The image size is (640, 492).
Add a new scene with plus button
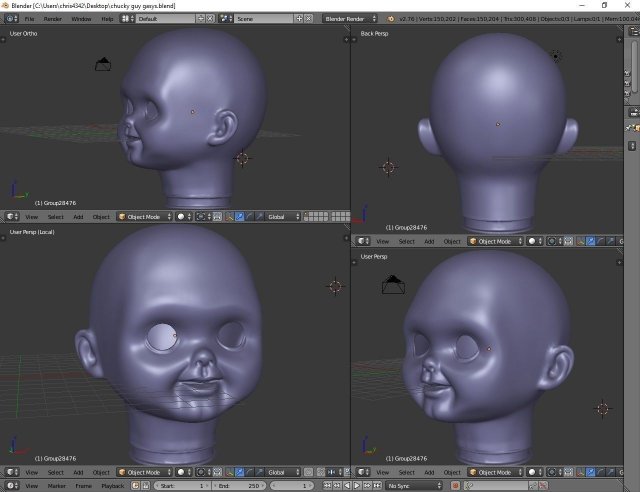click(299, 19)
